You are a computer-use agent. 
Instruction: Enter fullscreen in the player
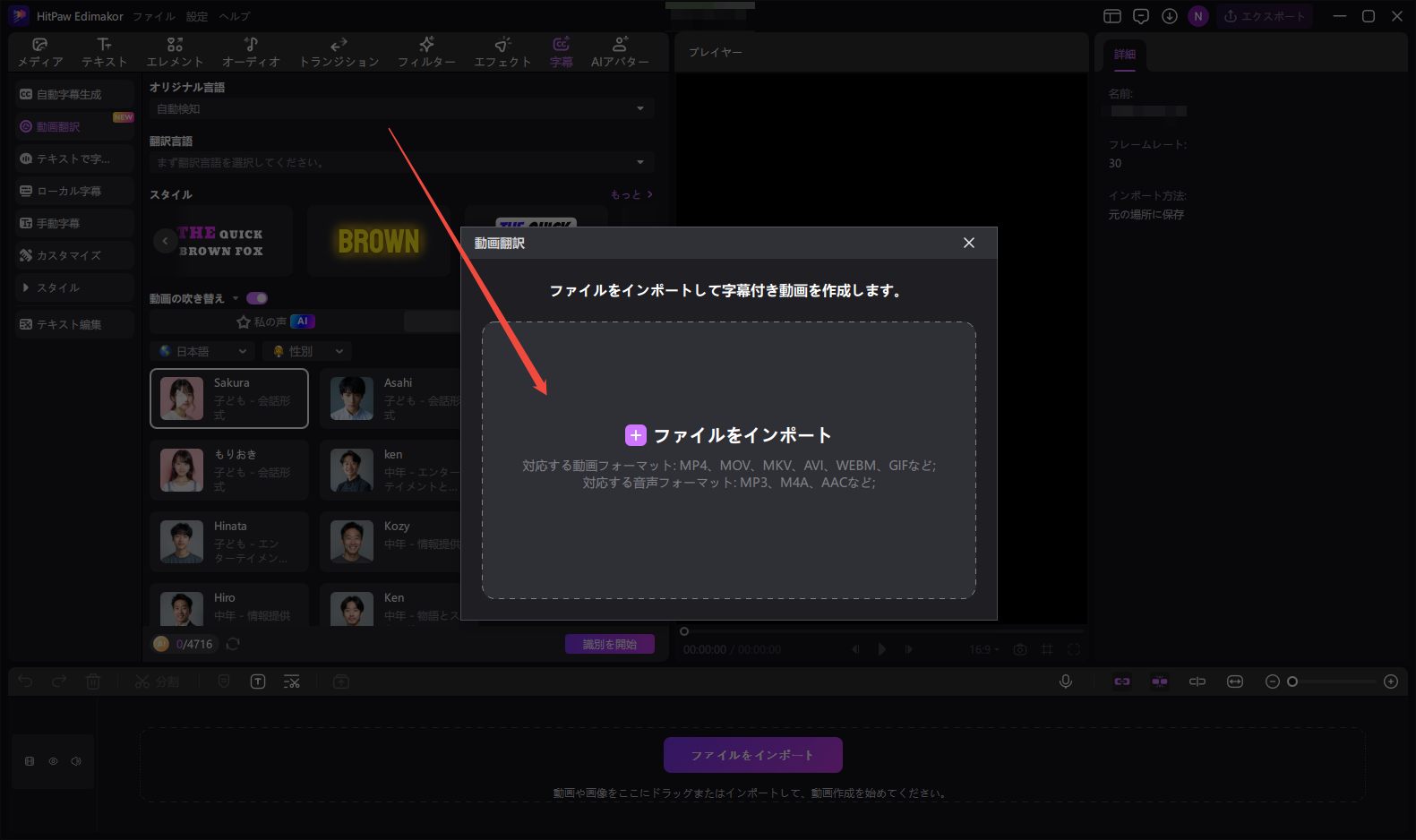(x=1074, y=649)
